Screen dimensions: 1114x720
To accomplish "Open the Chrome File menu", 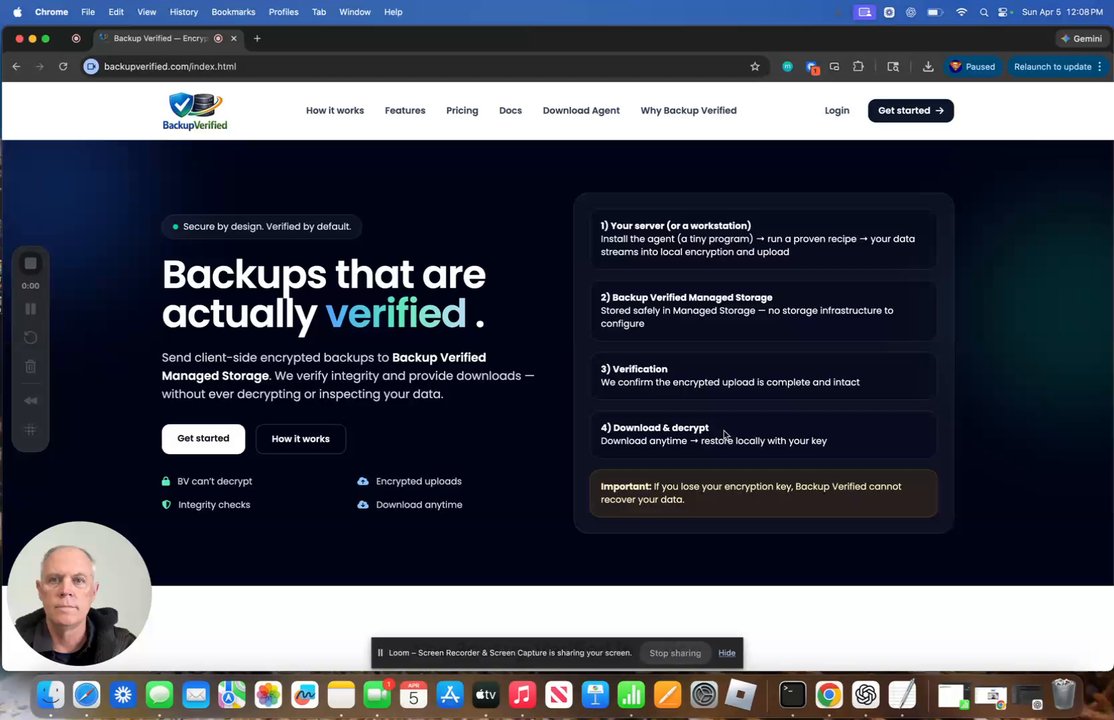I will point(88,12).
